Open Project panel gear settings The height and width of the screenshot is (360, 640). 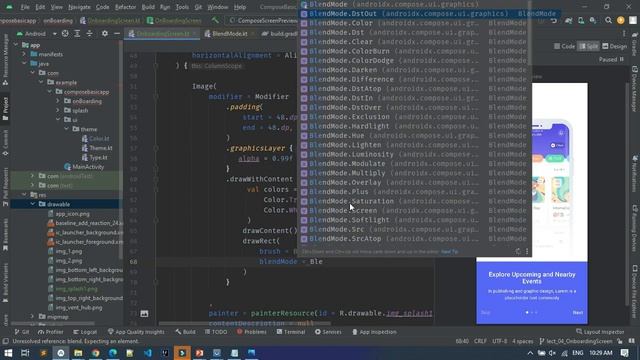click(105, 33)
